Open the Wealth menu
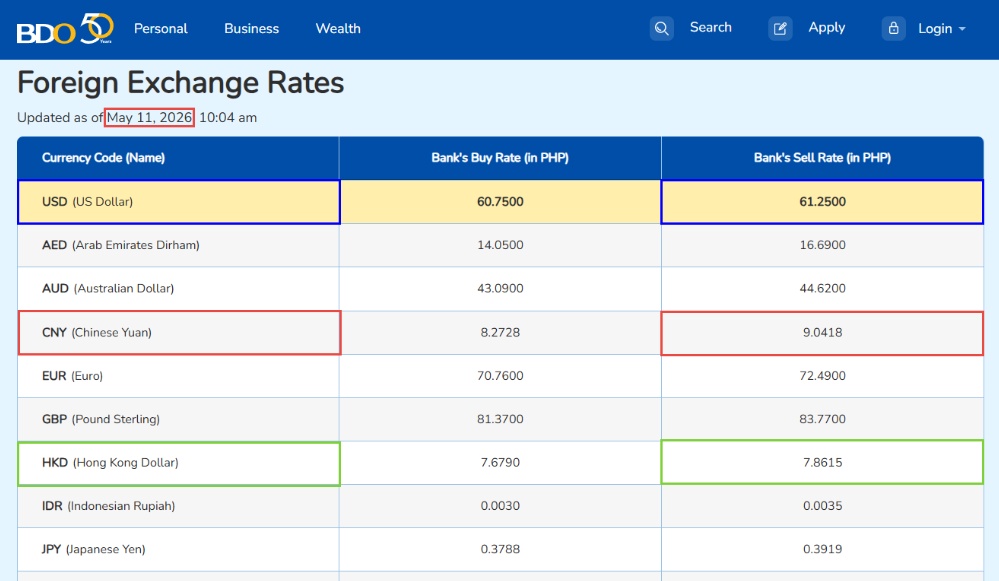The width and height of the screenshot is (999, 581). pos(338,29)
